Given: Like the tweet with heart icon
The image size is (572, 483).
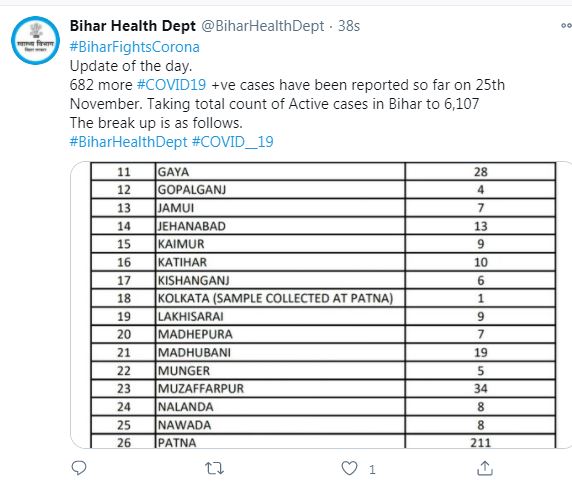Looking at the screenshot, I should pyautogui.click(x=349, y=468).
